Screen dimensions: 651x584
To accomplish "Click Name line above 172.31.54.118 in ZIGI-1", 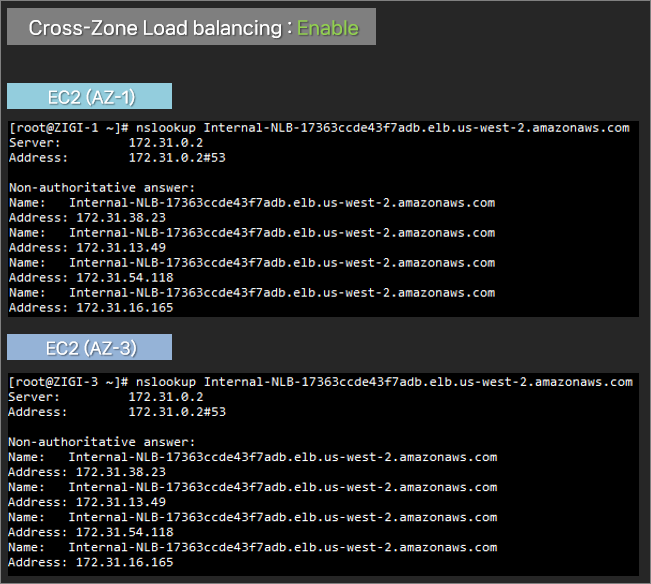I will (252, 263).
